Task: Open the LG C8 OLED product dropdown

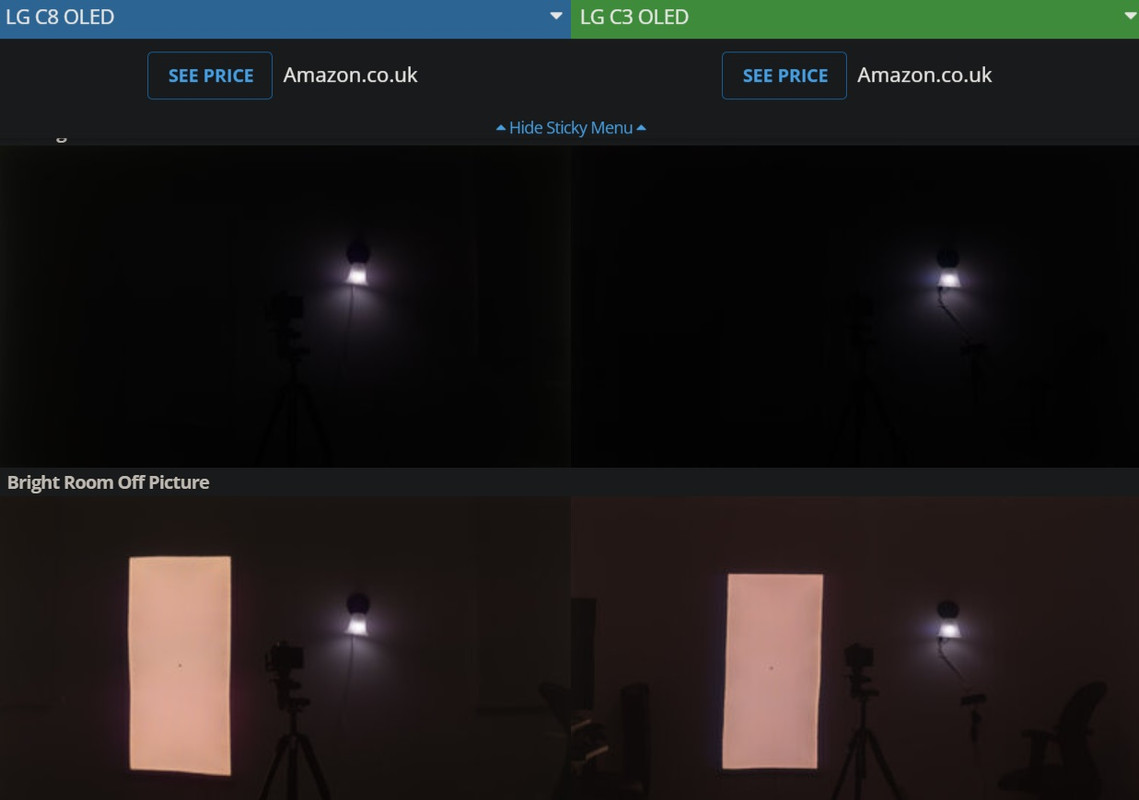Action: pyautogui.click(x=285, y=17)
